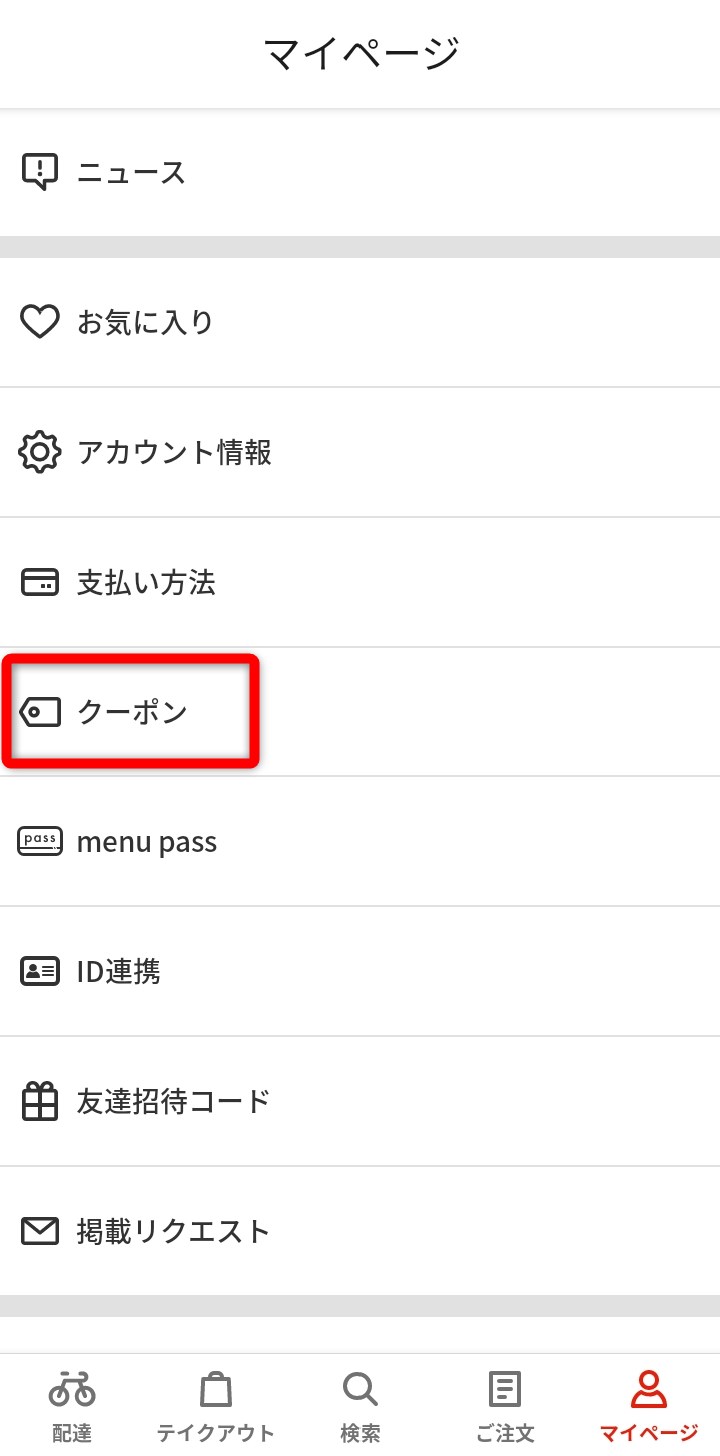The width and height of the screenshot is (720, 1456).
Task: Tap the menu pass icon
Action: (40, 842)
